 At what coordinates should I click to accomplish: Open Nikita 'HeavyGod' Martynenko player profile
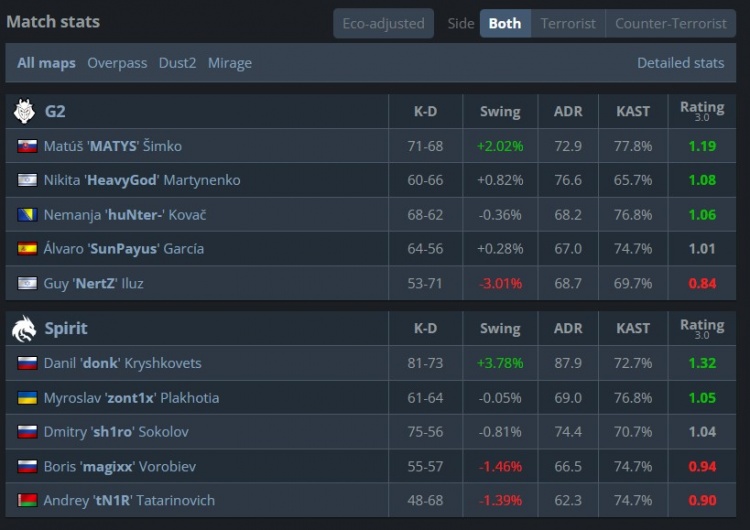click(x=142, y=180)
